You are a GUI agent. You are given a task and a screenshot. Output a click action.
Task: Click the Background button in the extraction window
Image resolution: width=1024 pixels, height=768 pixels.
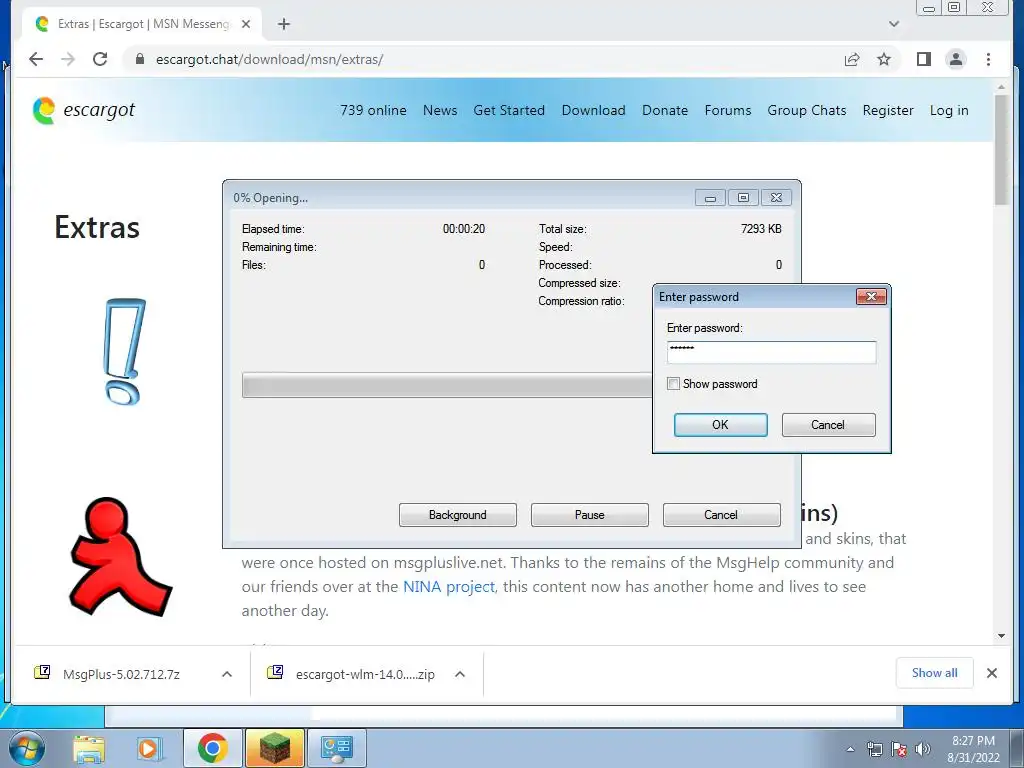click(458, 515)
